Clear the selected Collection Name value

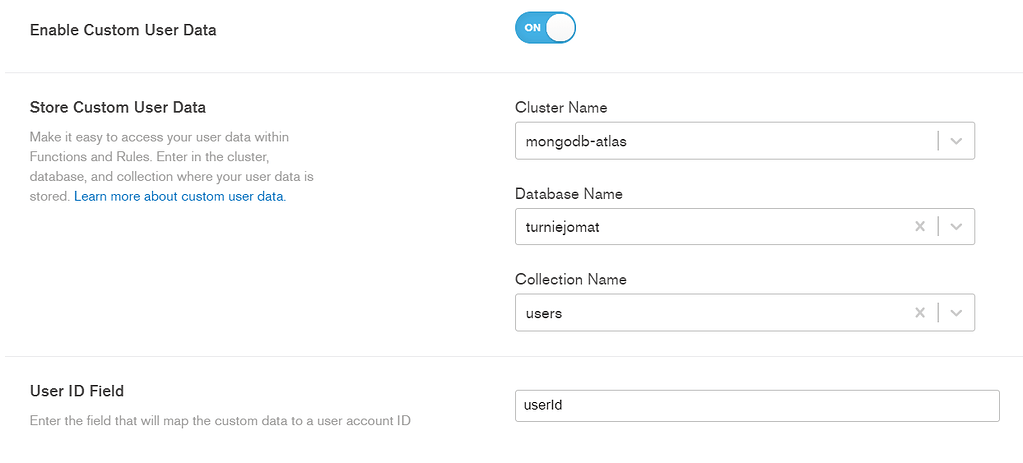pos(920,313)
